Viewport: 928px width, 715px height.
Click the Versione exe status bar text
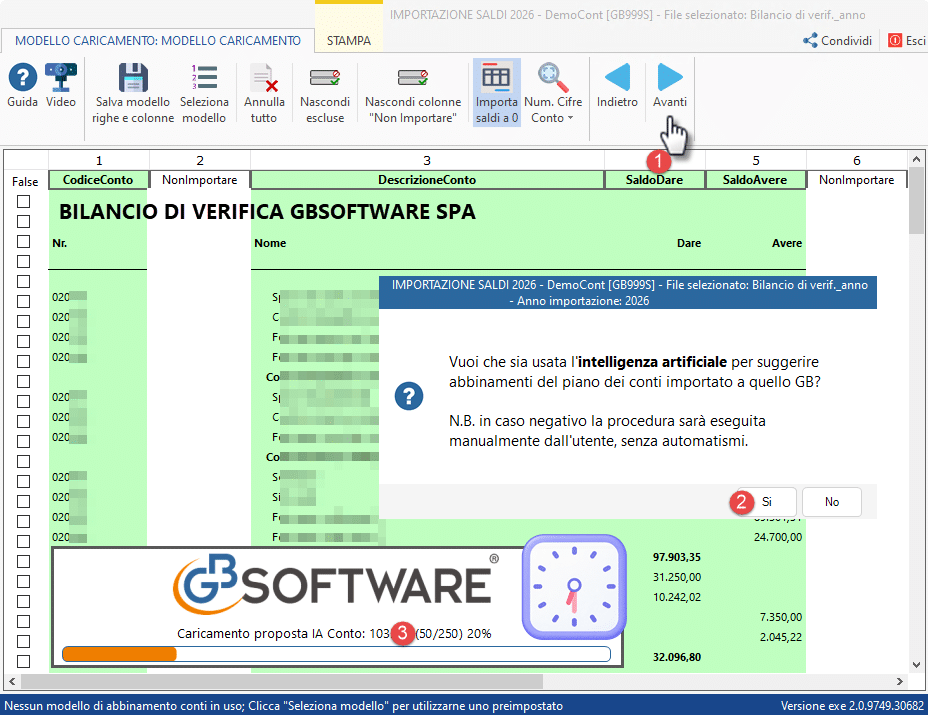click(x=852, y=706)
